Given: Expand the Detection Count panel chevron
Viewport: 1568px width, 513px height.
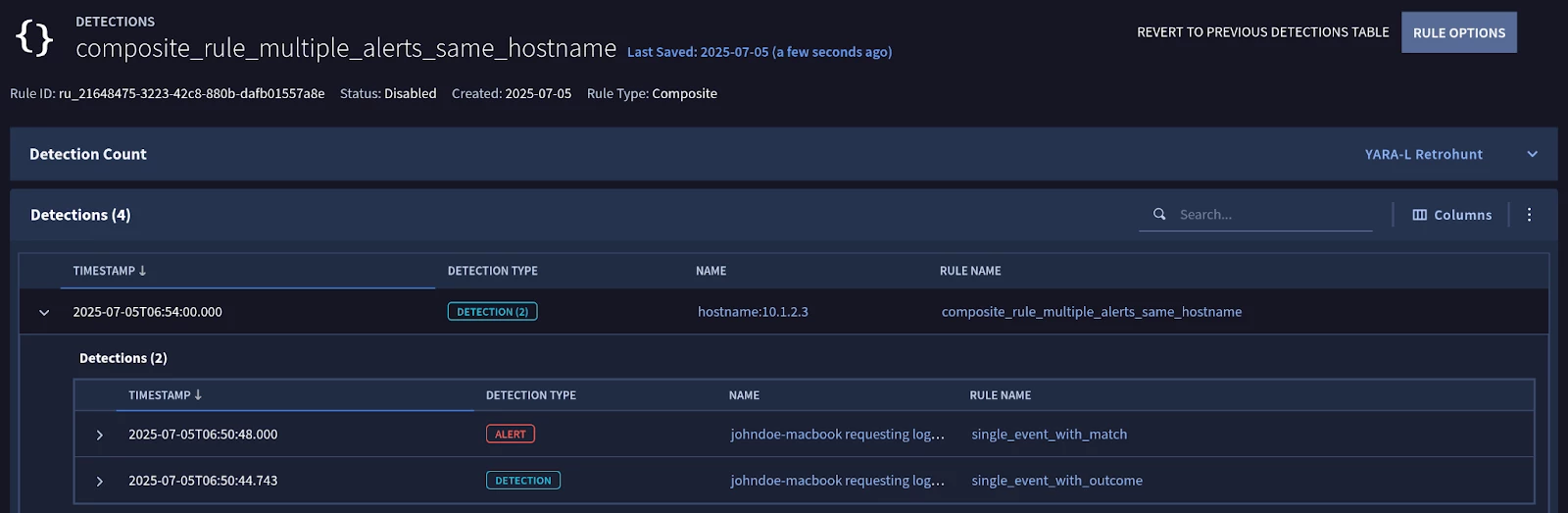Looking at the screenshot, I should [x=1533, y=154].
